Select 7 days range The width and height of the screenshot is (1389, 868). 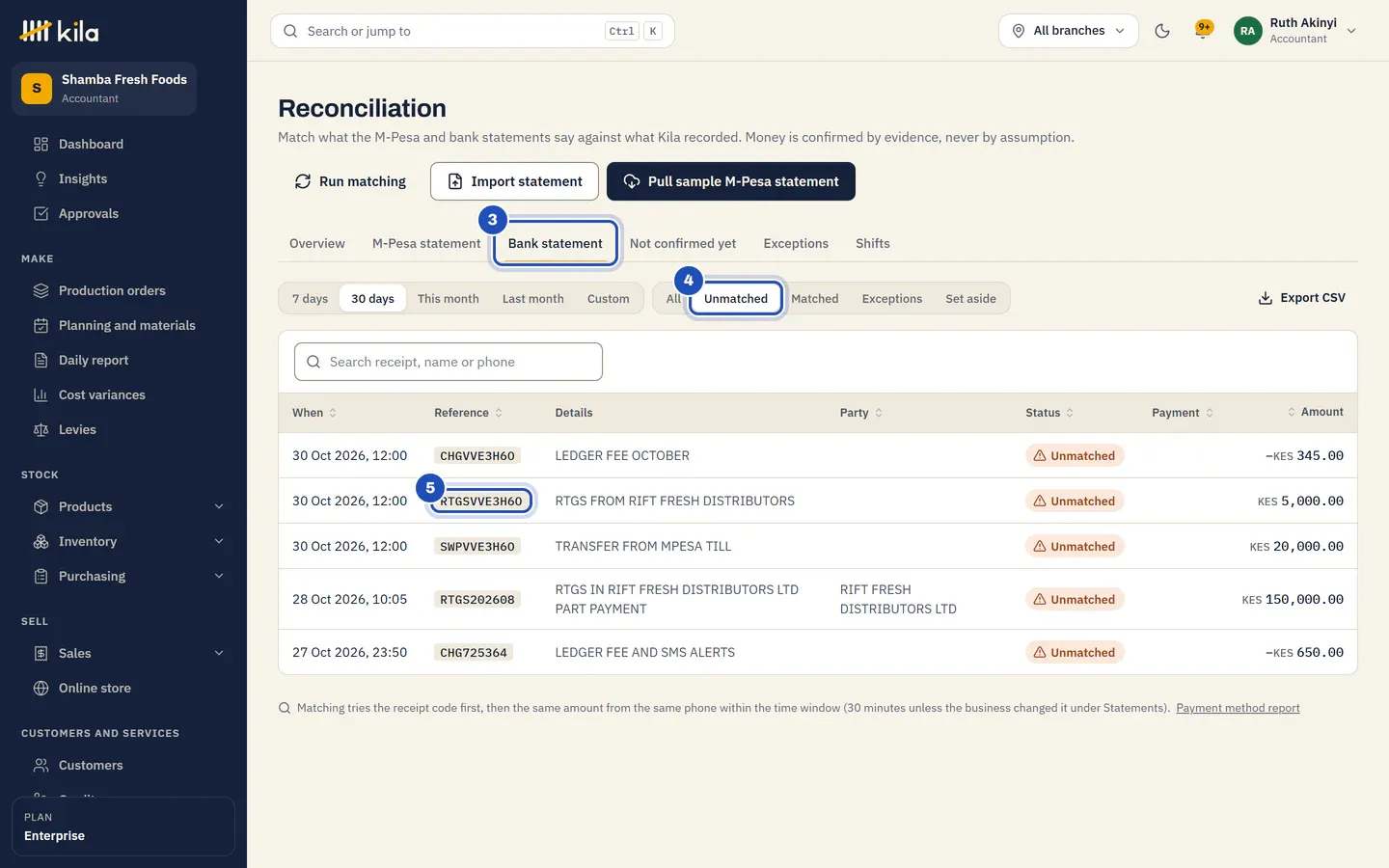point(310,299)
